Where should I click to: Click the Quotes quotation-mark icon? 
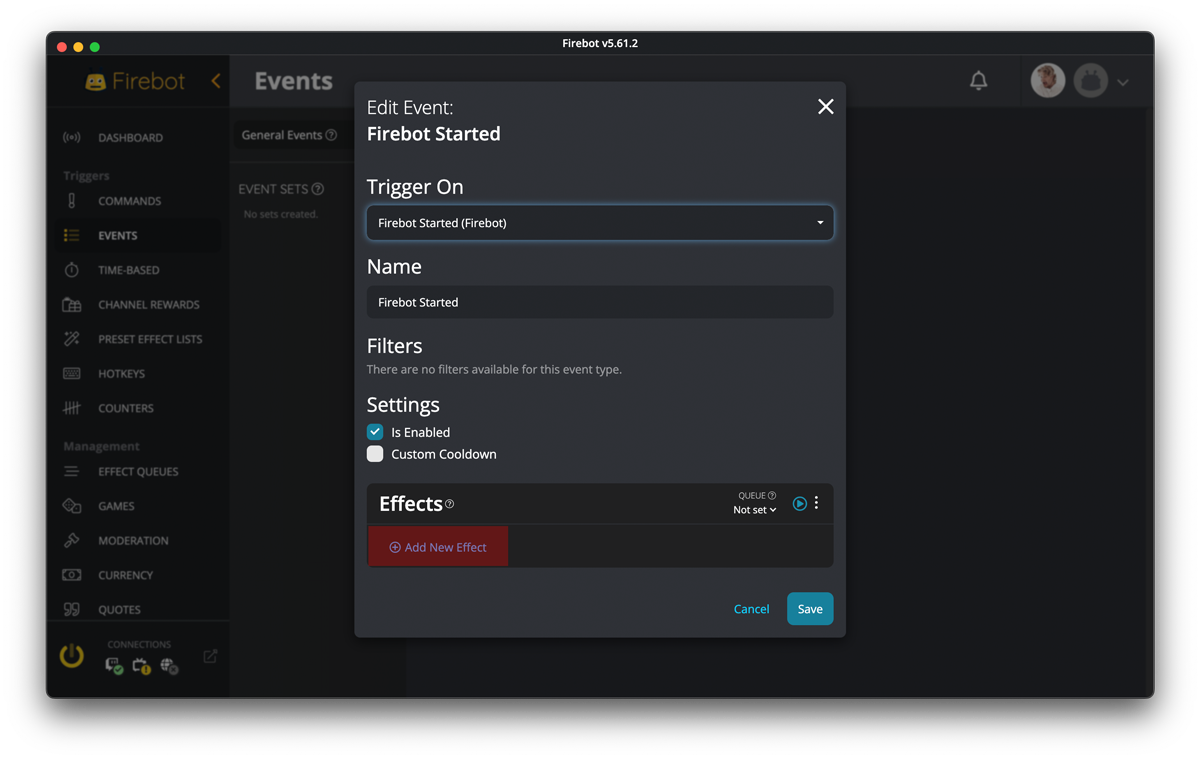coord(72,610)
